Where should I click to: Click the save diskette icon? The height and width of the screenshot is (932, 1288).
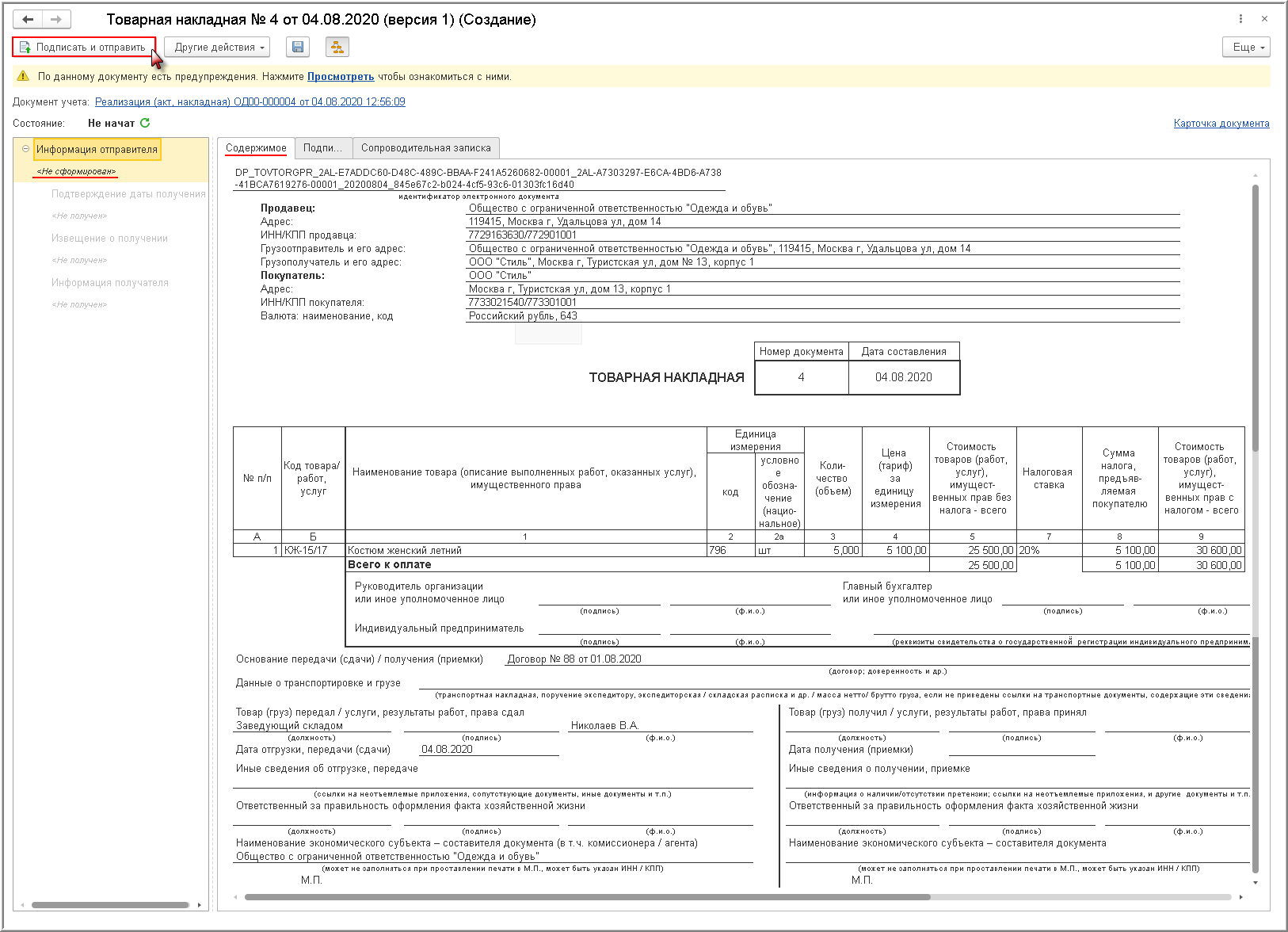point(298,48)
